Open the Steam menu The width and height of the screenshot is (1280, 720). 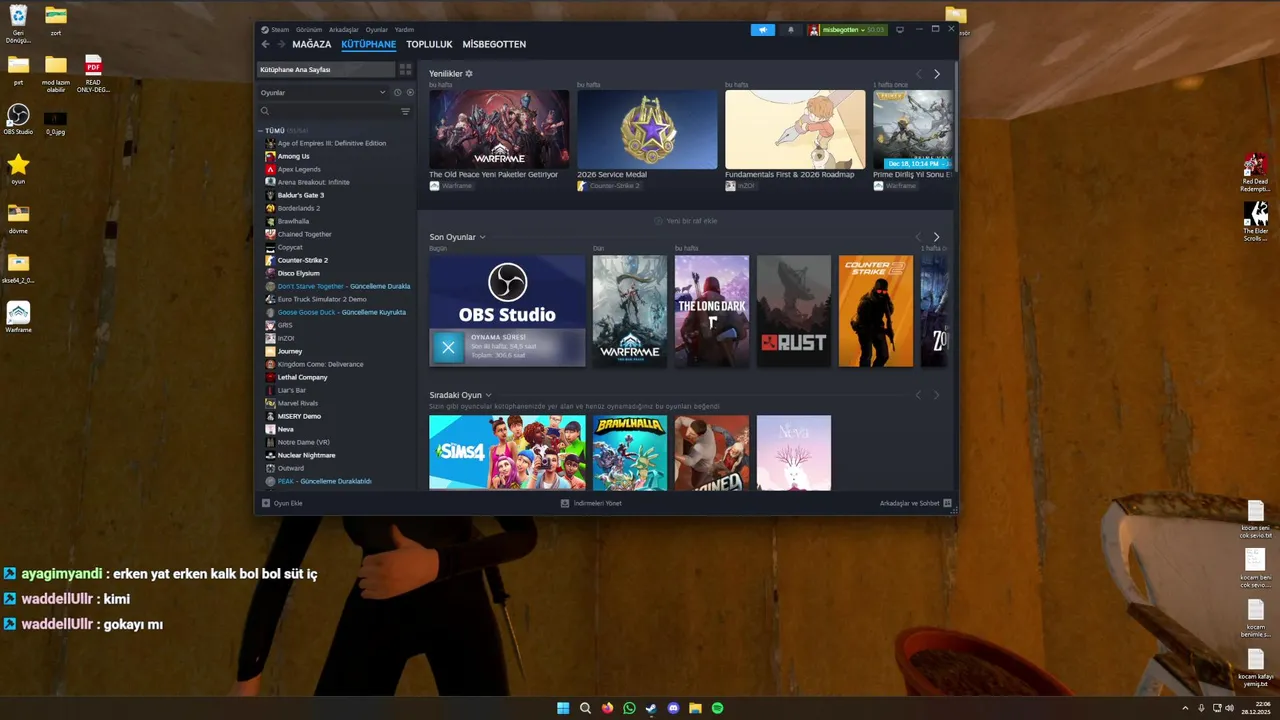(x=274, y=30)
